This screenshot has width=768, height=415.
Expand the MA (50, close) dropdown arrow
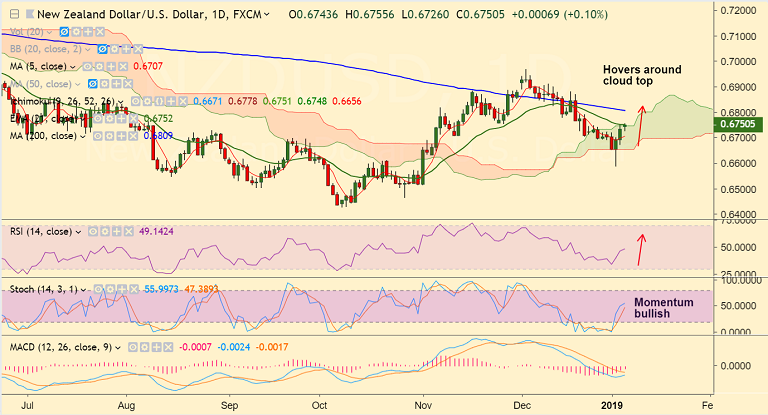click(77, 84)
